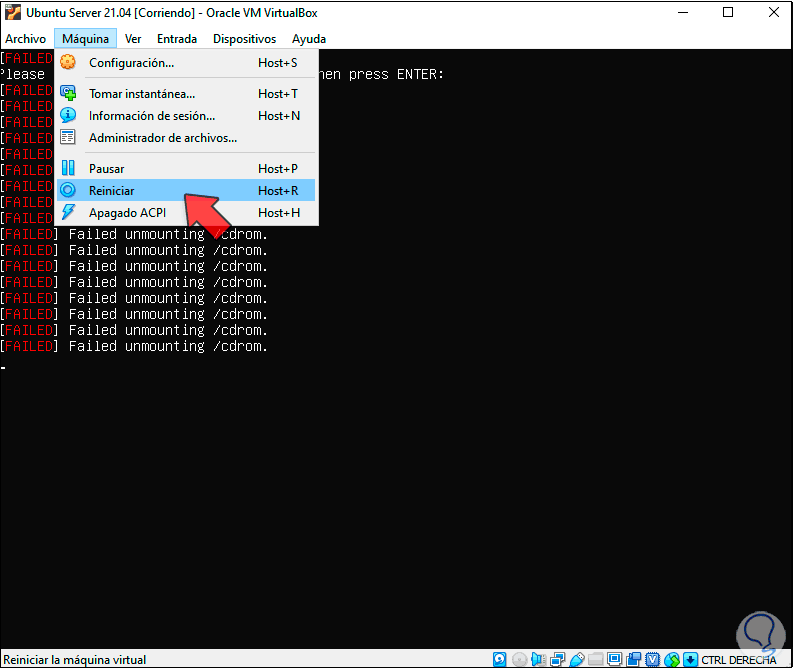Open the Ver menu
Image resolution: width=793 pixels, height=668 pixels.
click(x=133, y=39)
